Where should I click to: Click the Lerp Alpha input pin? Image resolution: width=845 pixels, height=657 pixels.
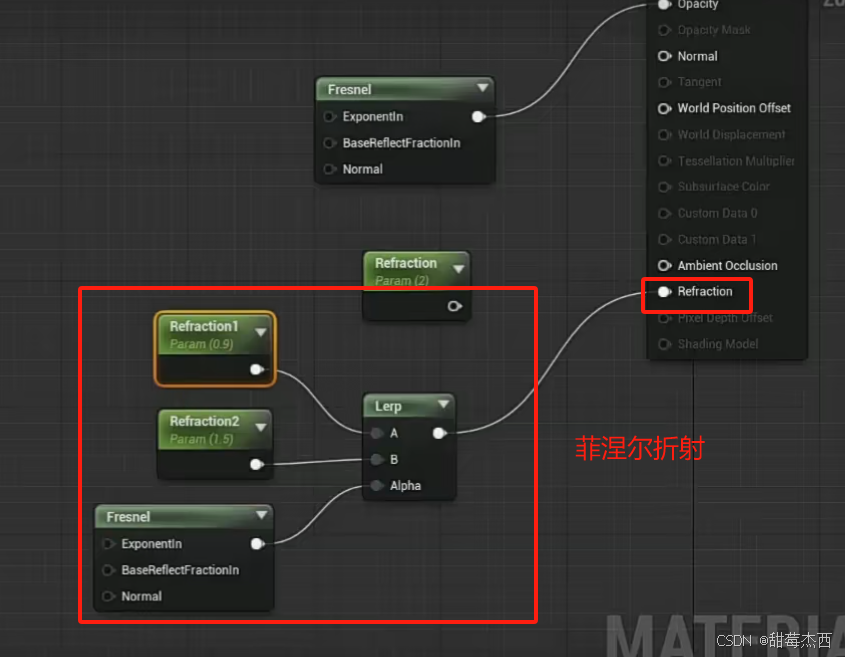(x=377, y=486)
